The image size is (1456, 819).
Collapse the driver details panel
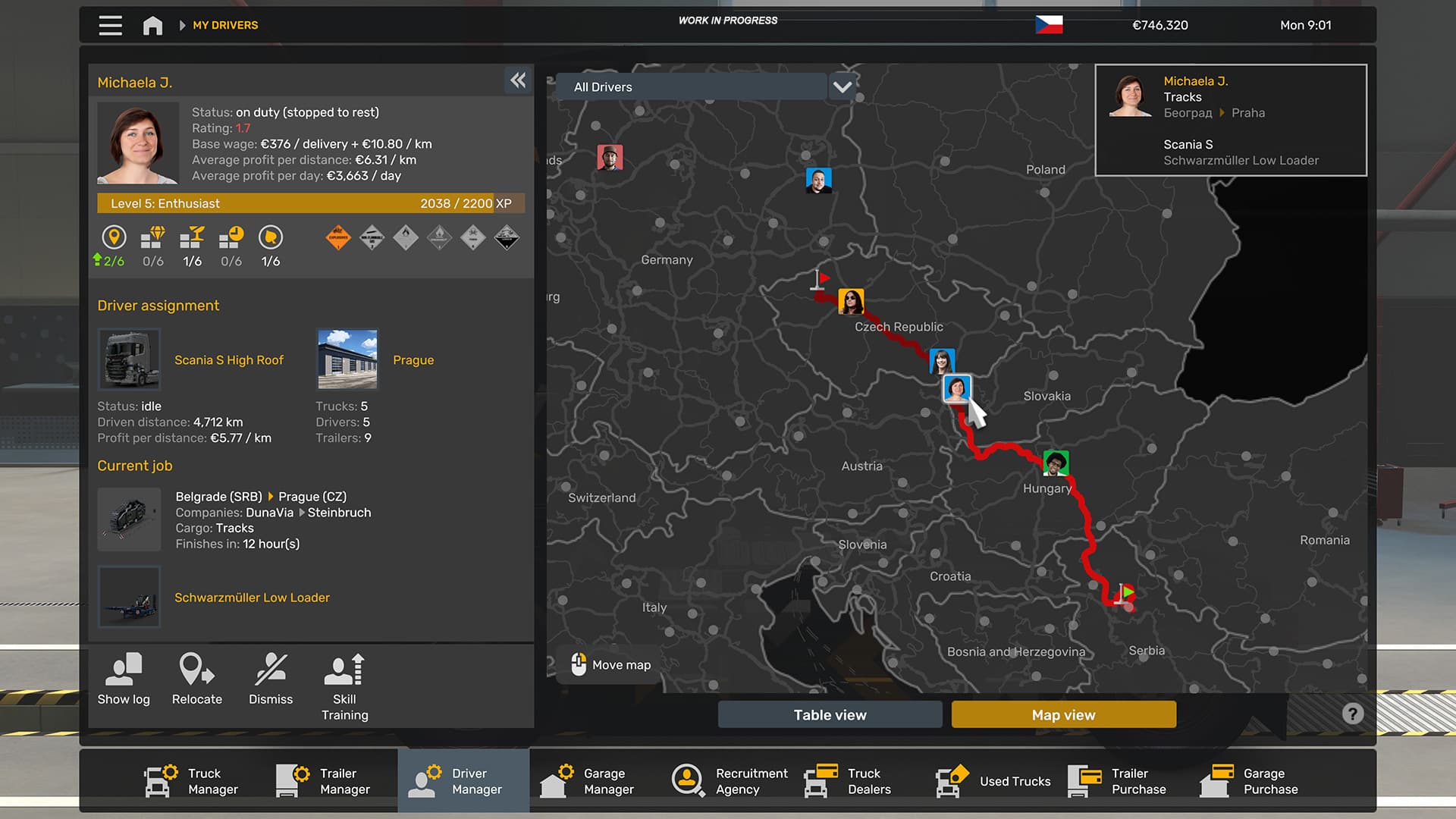tap(518, 80)
